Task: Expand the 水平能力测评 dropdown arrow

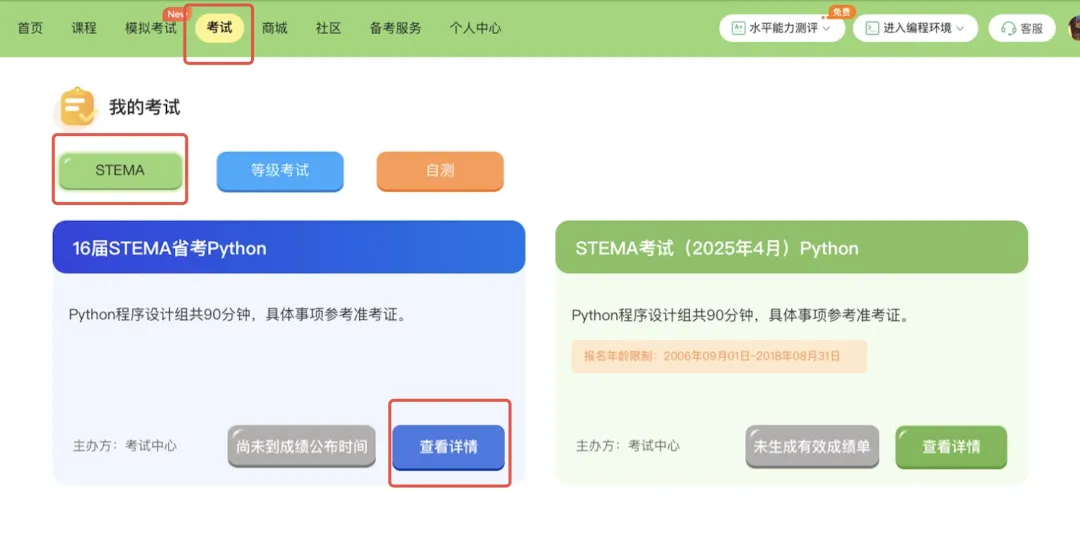Action: (827, 28)
